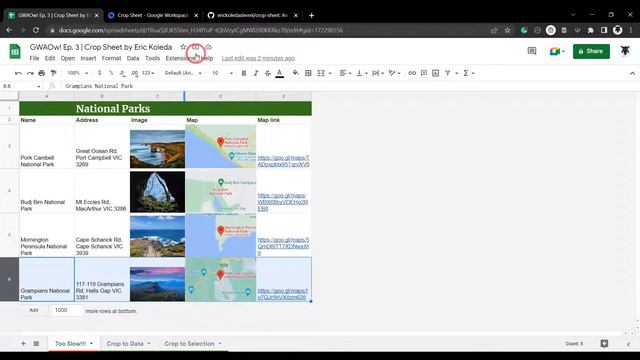The image size is (640, 360).
Task: Toggle strikethrough formatting
Action: (x=267, y=73)
